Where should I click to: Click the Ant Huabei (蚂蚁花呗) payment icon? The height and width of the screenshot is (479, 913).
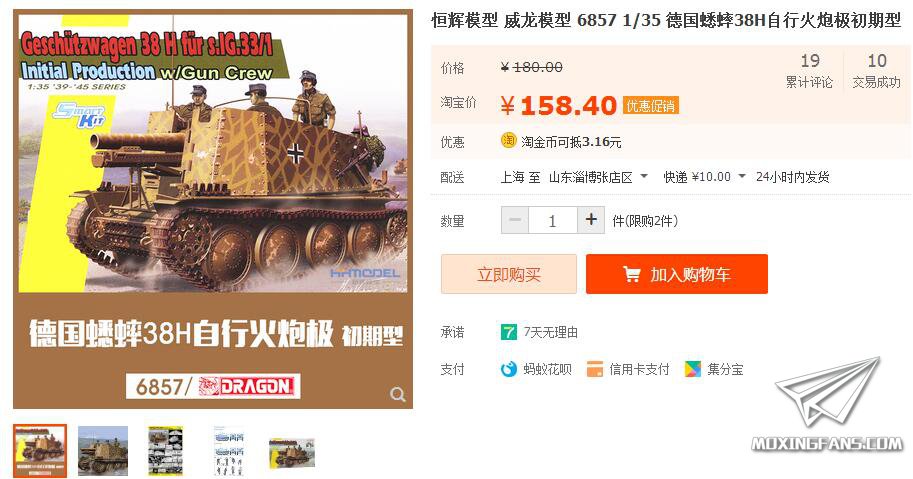point(508,369)
